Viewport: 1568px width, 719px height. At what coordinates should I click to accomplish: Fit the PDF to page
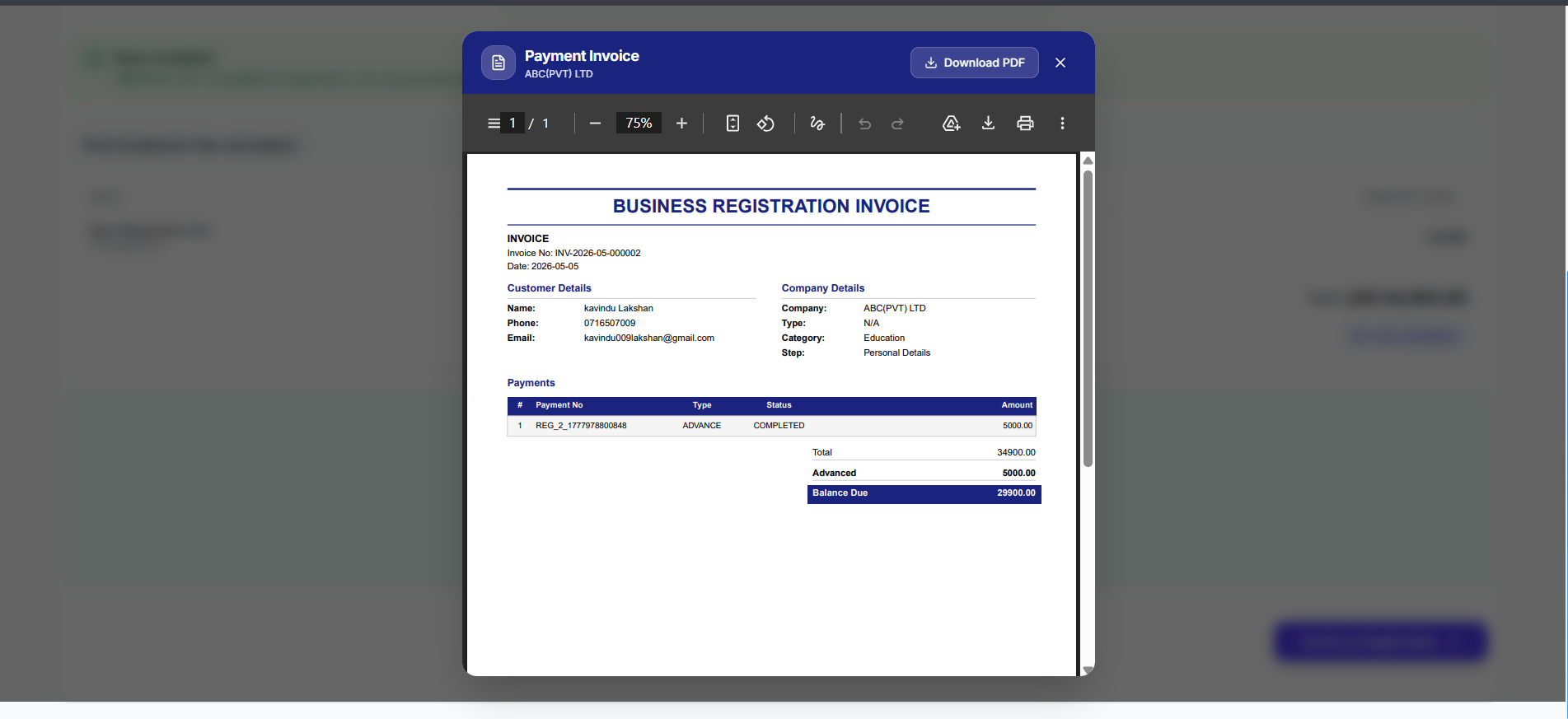click(x=733, y=124)
